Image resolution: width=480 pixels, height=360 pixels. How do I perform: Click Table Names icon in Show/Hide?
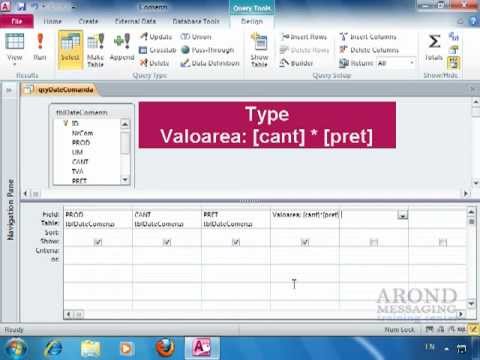click(453, 63)
